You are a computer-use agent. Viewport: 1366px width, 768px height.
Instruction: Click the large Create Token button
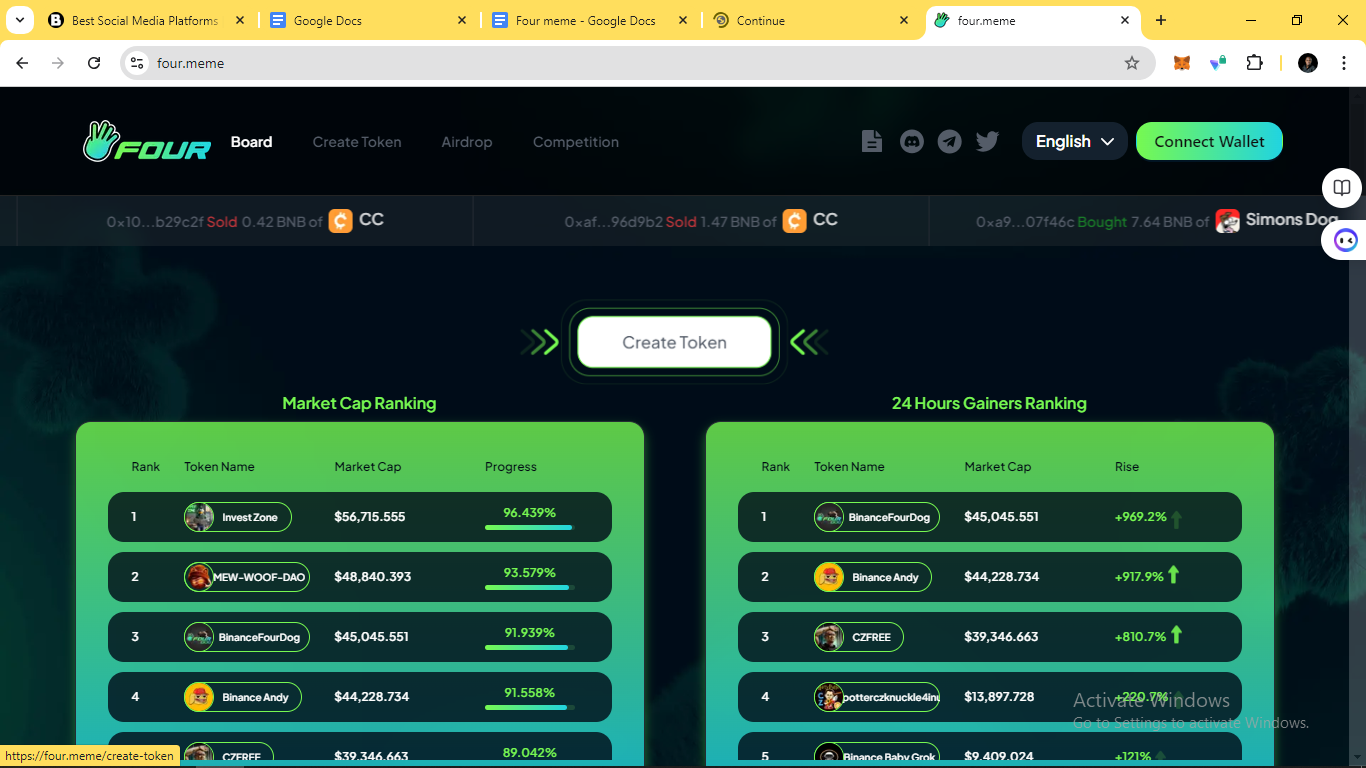click(675, 342)
